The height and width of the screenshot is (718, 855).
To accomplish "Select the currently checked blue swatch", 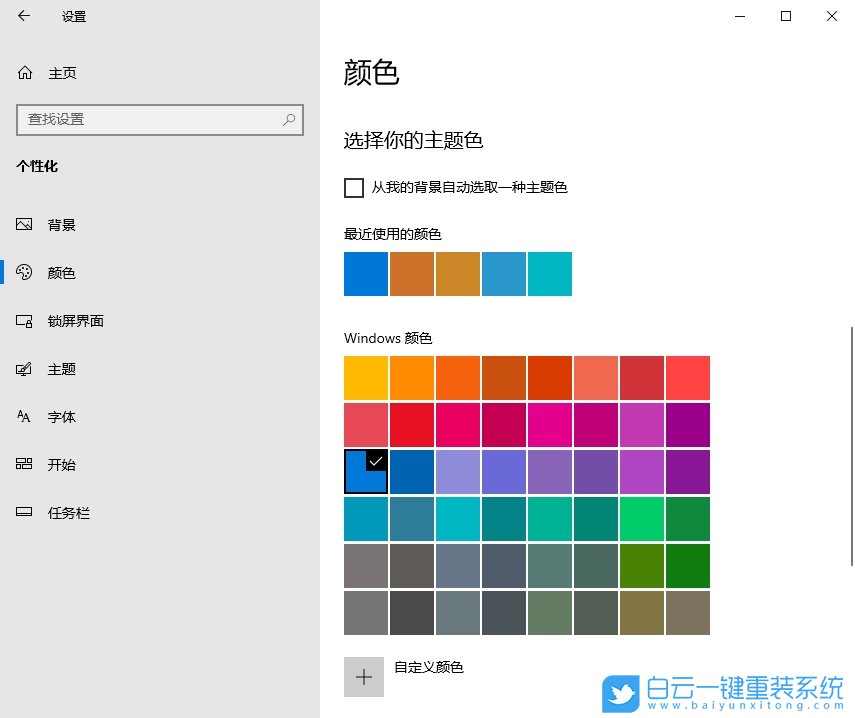I will [365, 471].
